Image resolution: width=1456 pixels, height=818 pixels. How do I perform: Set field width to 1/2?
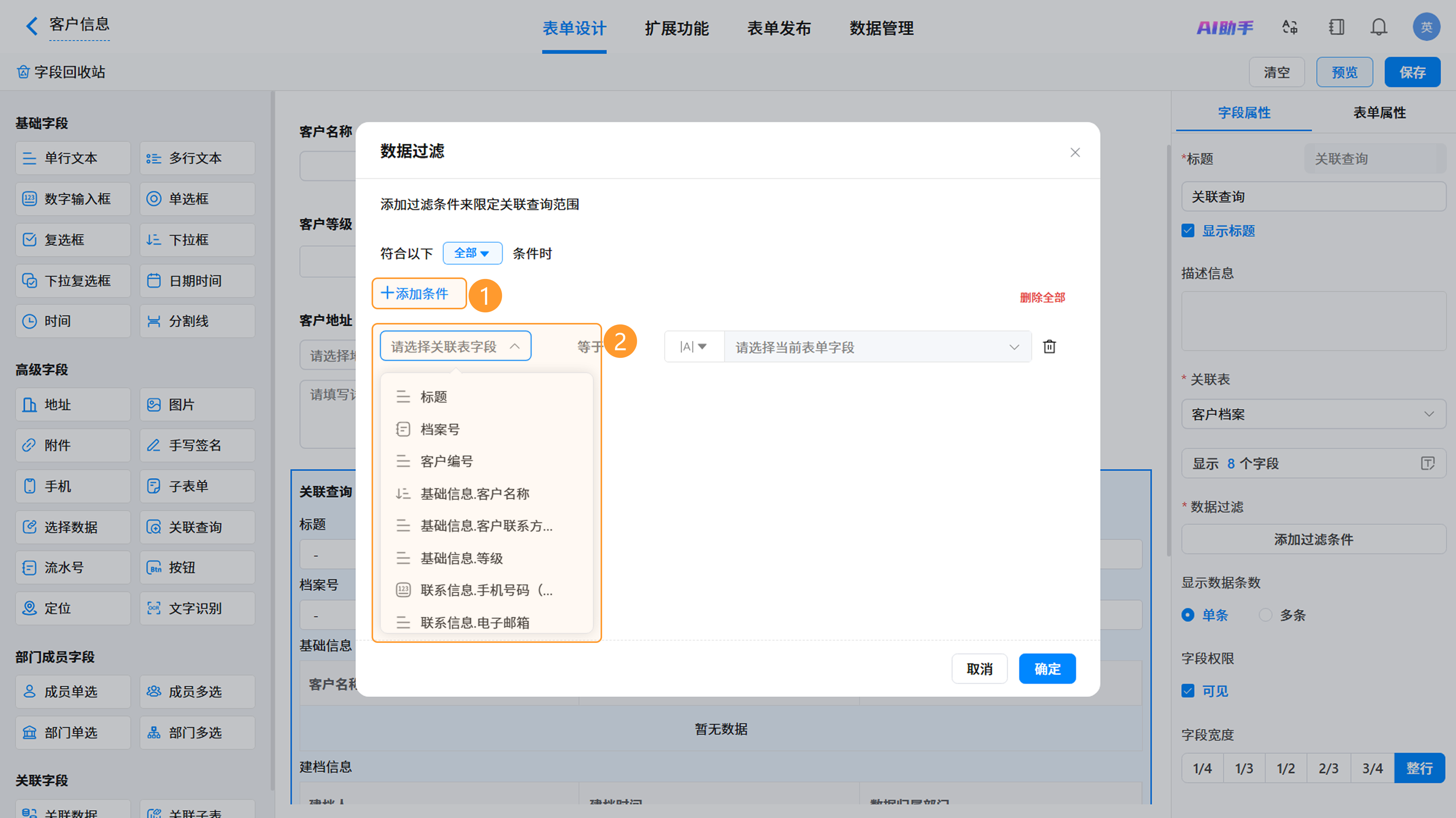pos(1286,768)
